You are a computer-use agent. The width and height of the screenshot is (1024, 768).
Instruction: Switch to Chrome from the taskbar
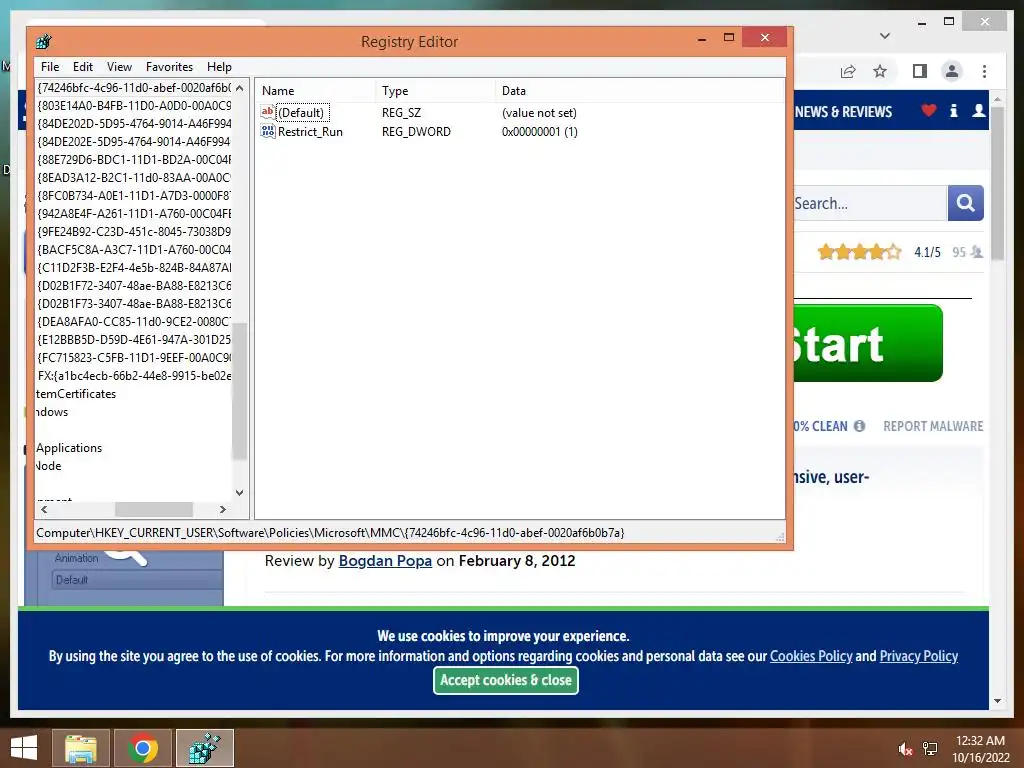[x=142, y=748]
